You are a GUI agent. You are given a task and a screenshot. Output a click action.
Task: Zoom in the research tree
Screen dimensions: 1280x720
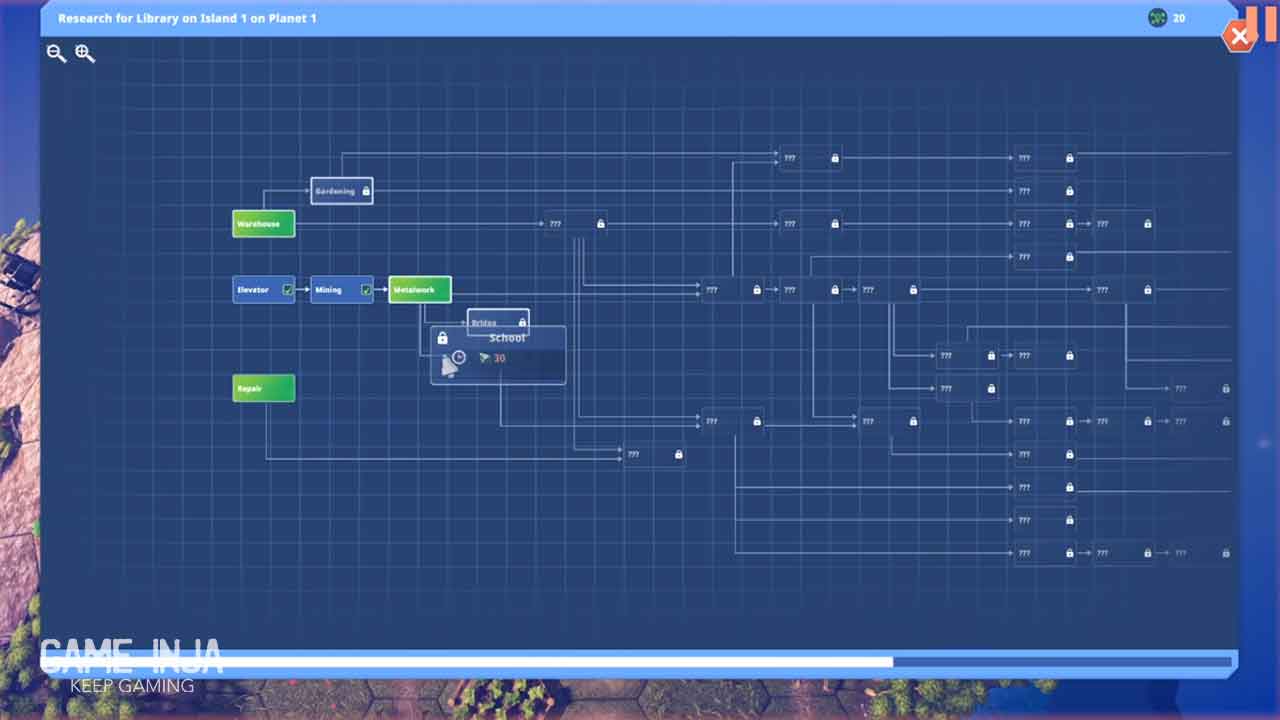pos(85,54)
